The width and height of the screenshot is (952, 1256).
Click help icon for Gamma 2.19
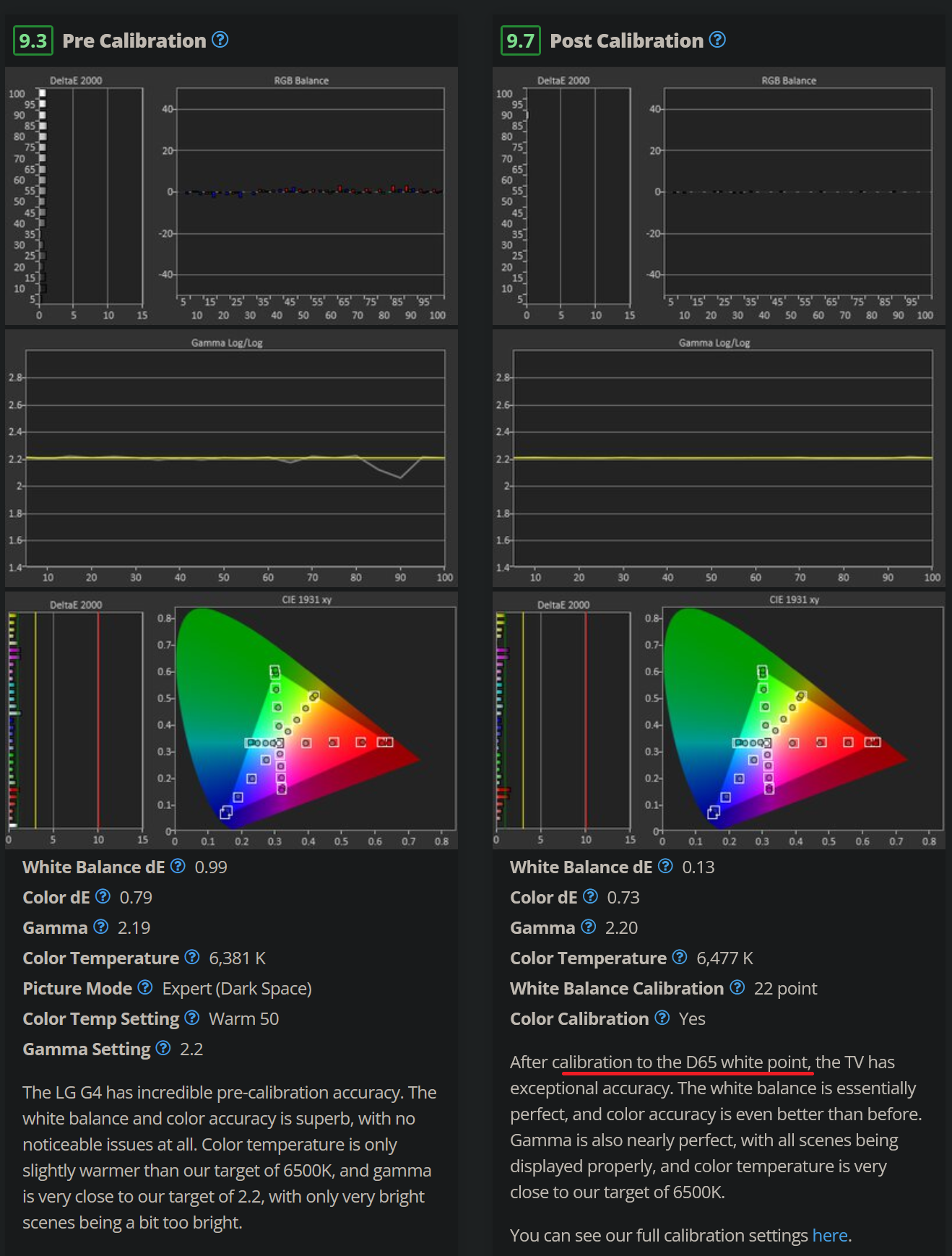click(101, 927)
